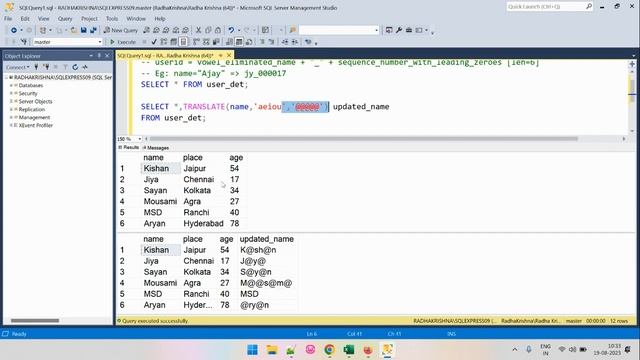The height and width of the screenshot is (360, 640).
Task: Display the estimated execution plan
Action: pyautogui.click(x=164, y=42)
